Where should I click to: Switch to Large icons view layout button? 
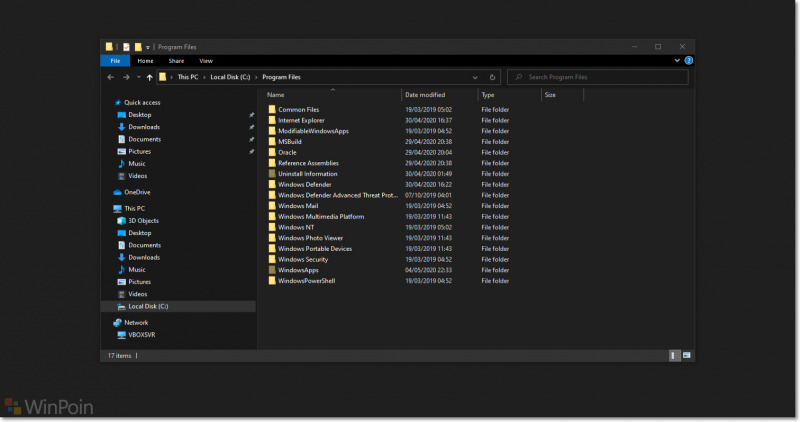point(686,355)
